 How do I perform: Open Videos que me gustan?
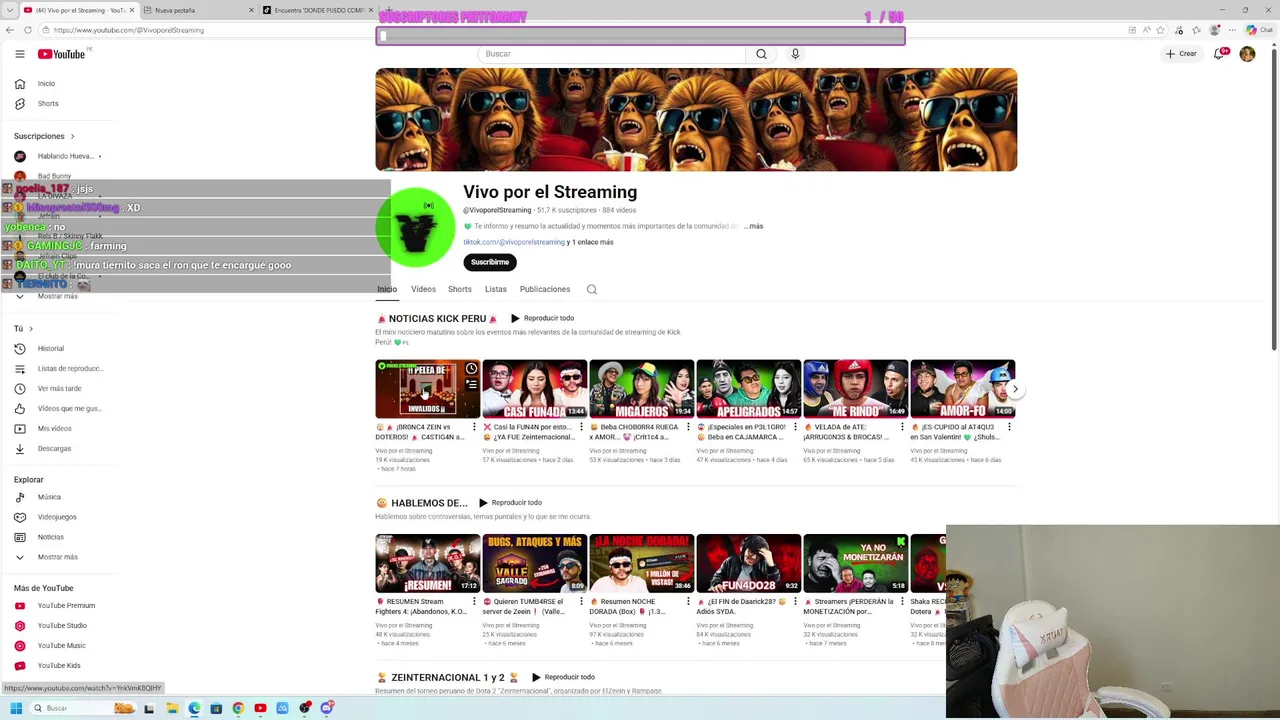click(x=58, y=409)
